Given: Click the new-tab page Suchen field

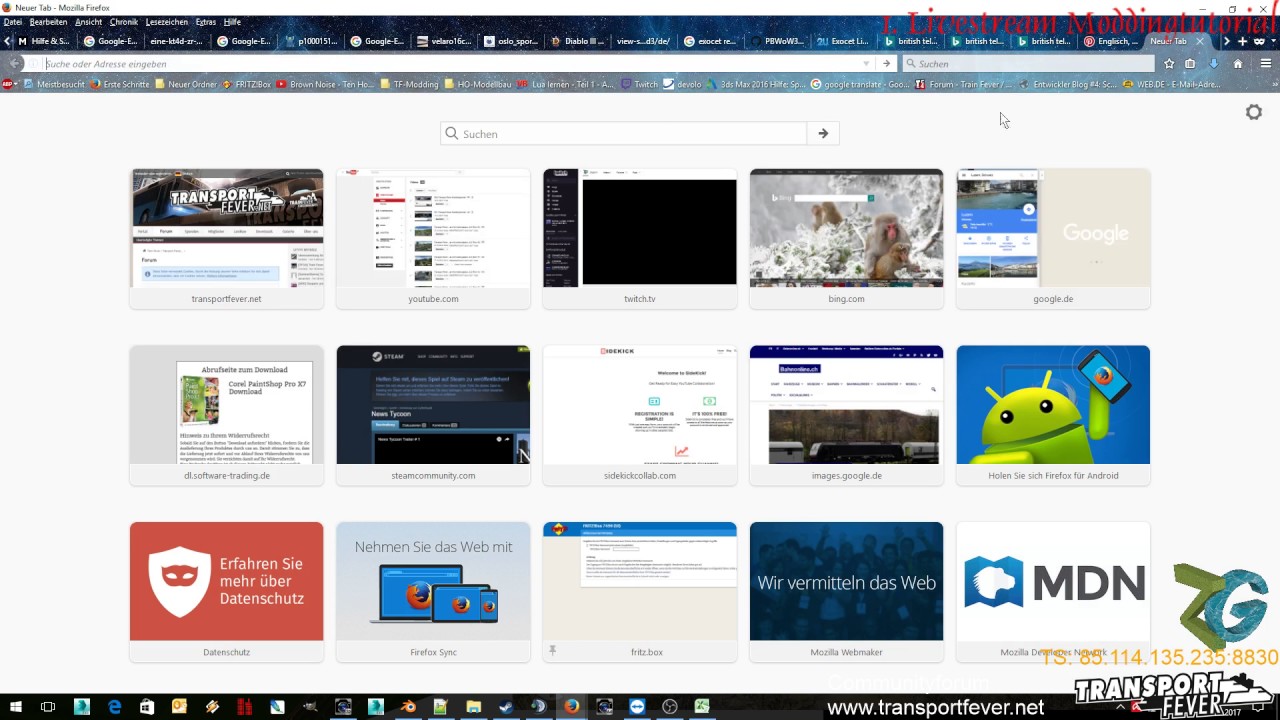Looking at the screenshot, I should [624, 133].
